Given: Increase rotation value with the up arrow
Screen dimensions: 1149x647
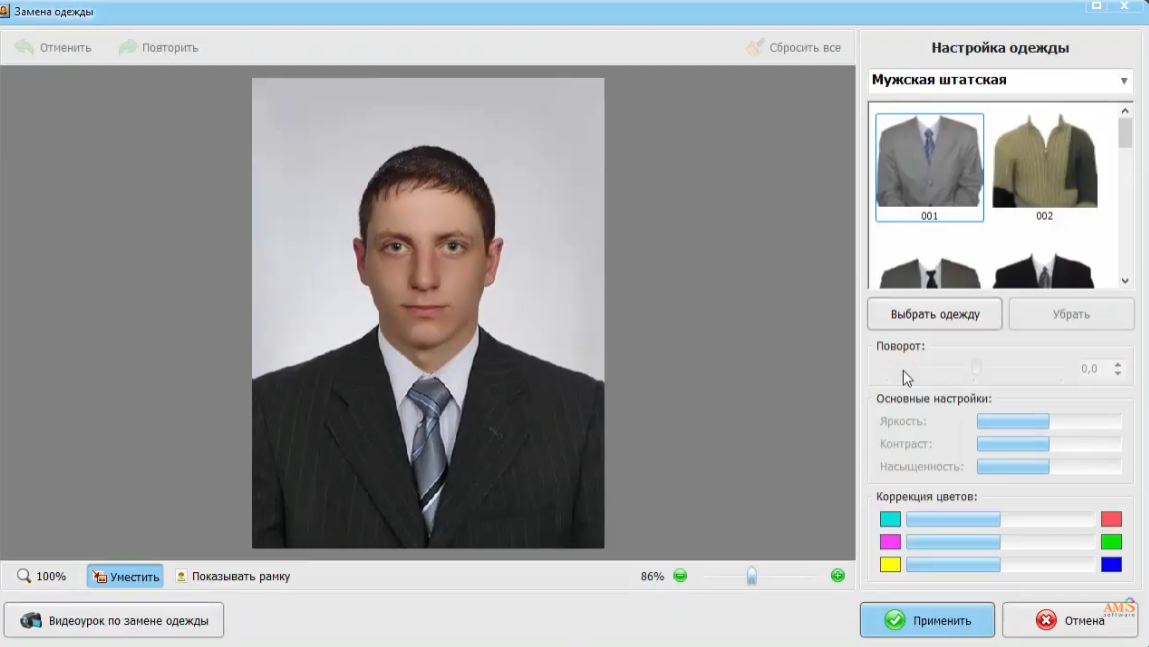Looking at the screenshot, I should [1117, 364].
